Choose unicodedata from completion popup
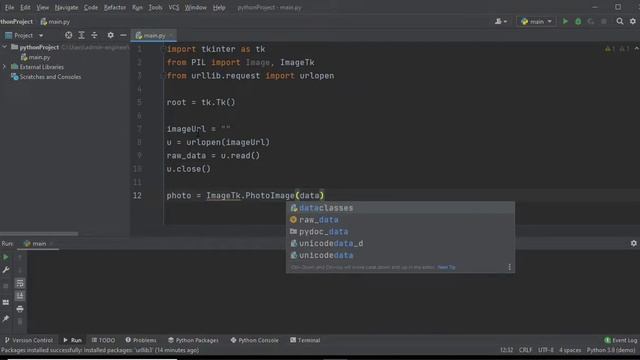Image resolution: width=640 pixels, height=360 pixels. pyautogui.click(x=400, y=255)
